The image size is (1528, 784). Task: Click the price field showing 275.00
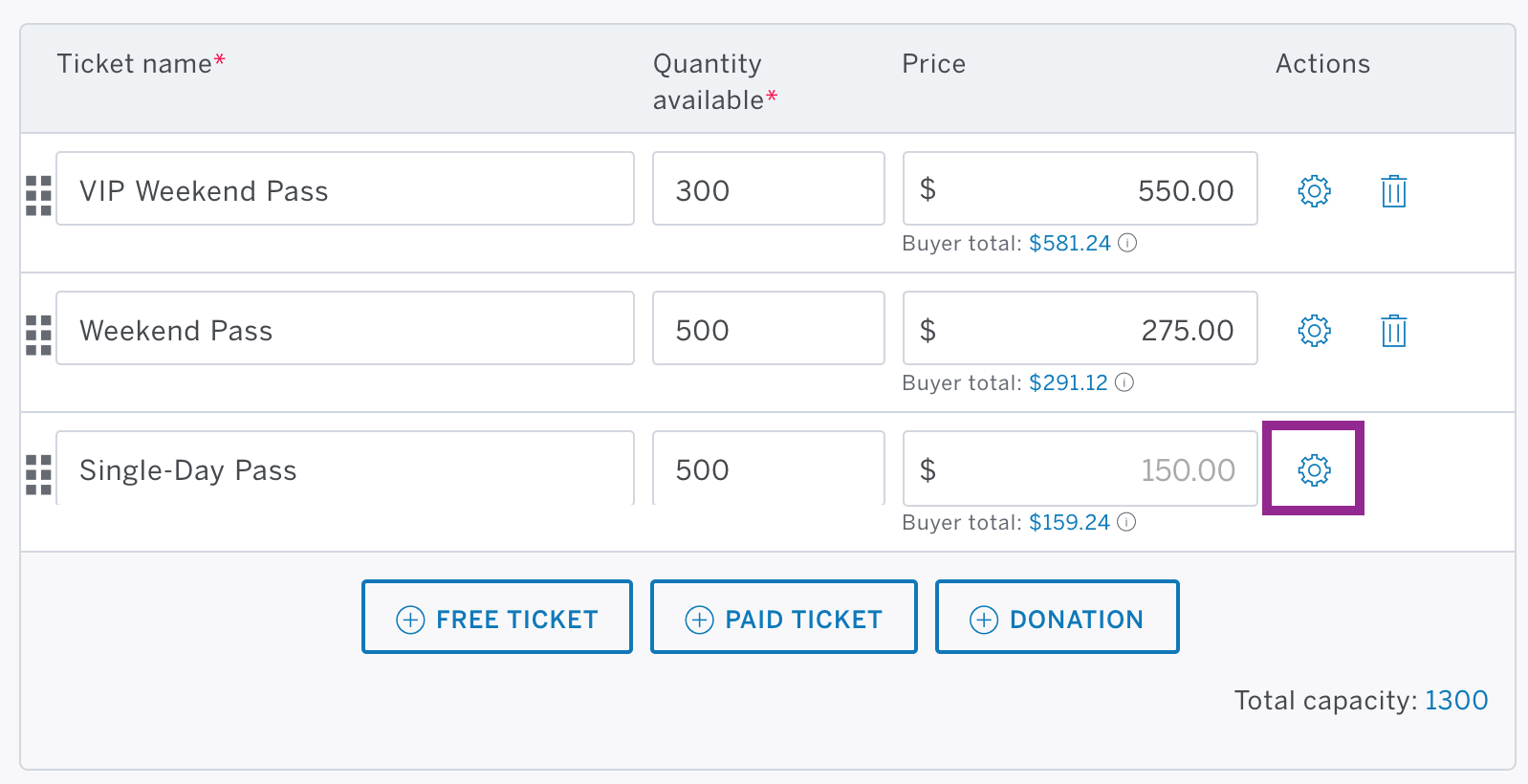tap(1081, 328)
